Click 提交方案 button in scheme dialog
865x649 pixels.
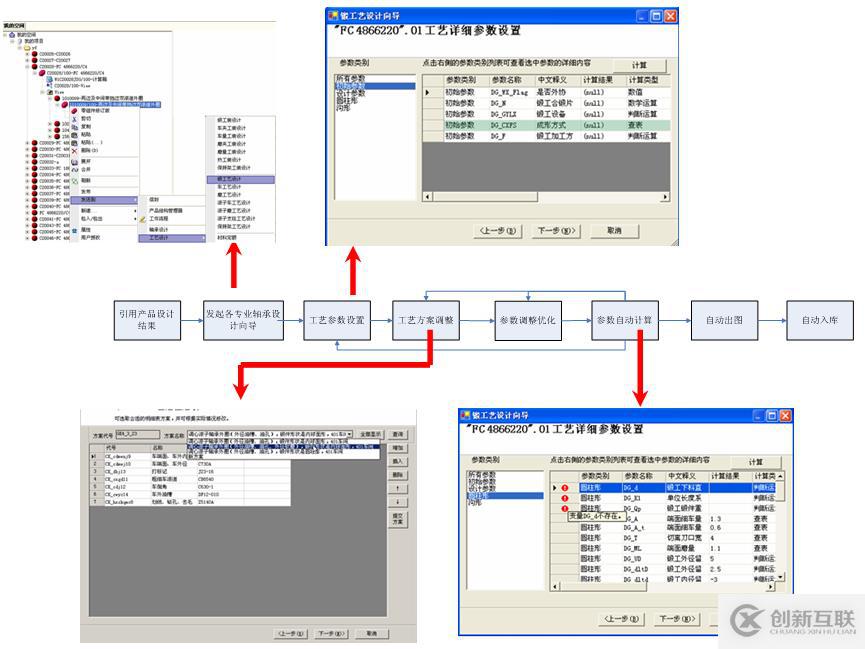pyautogui.click(x=398, y=519)
